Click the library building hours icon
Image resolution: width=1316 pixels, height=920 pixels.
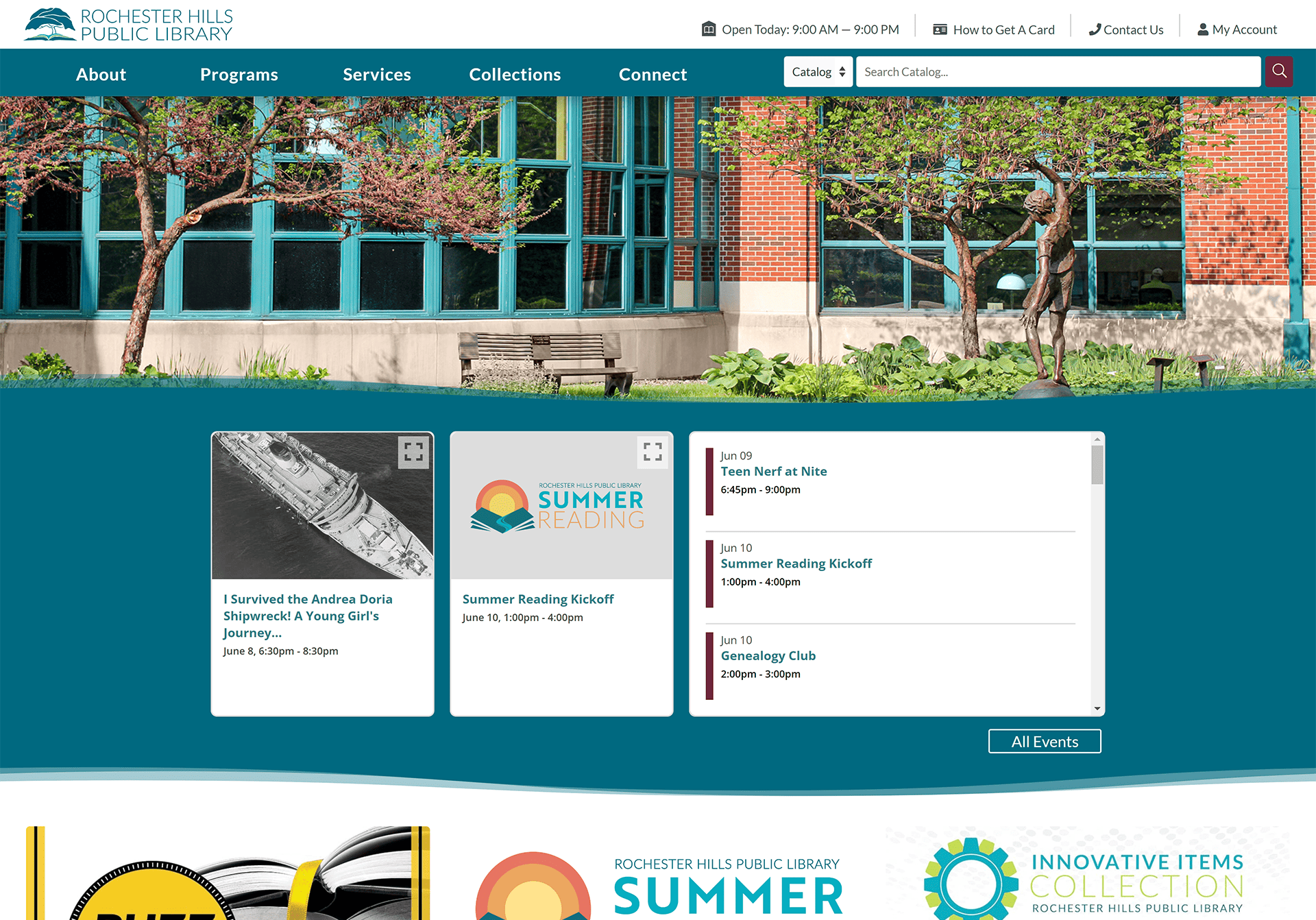pyautogui.click(x=708, y=29)
